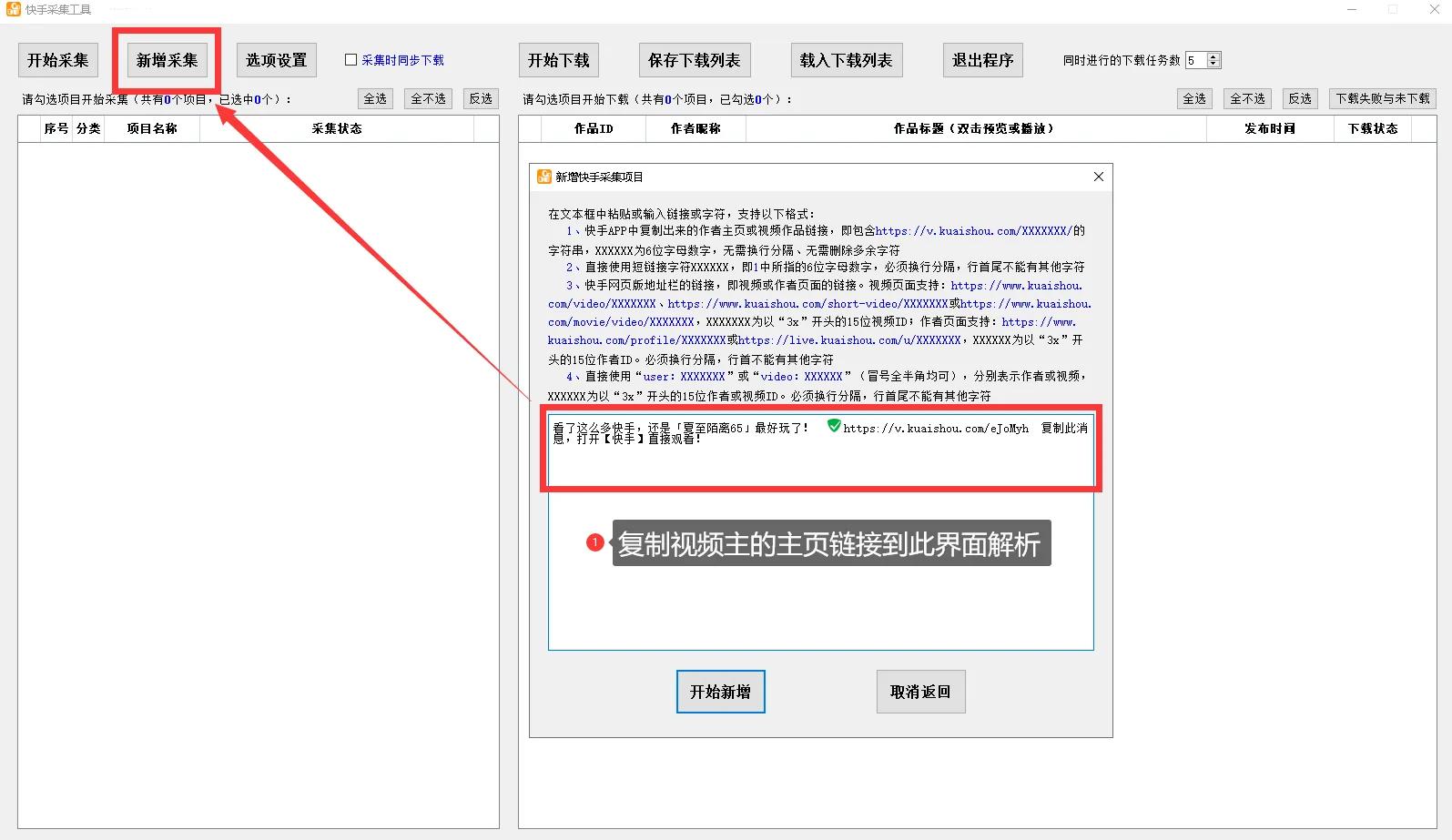Click the 作品标题 column header

point(975,128)
